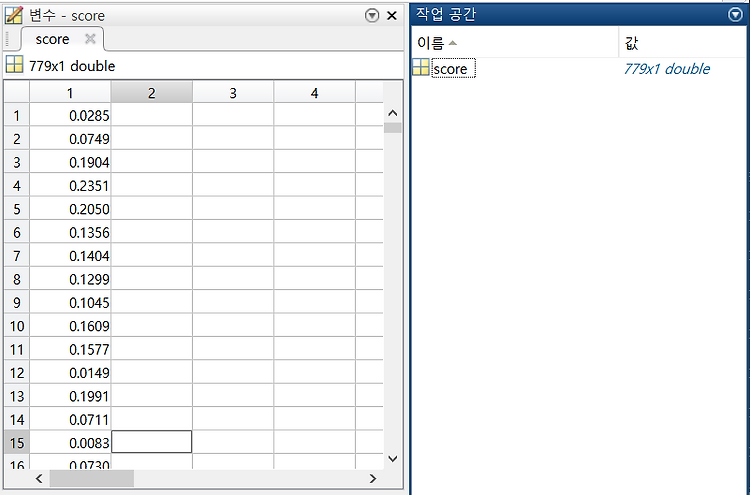Select column header 4
The image size is (750, 495).
pos(314,93)
